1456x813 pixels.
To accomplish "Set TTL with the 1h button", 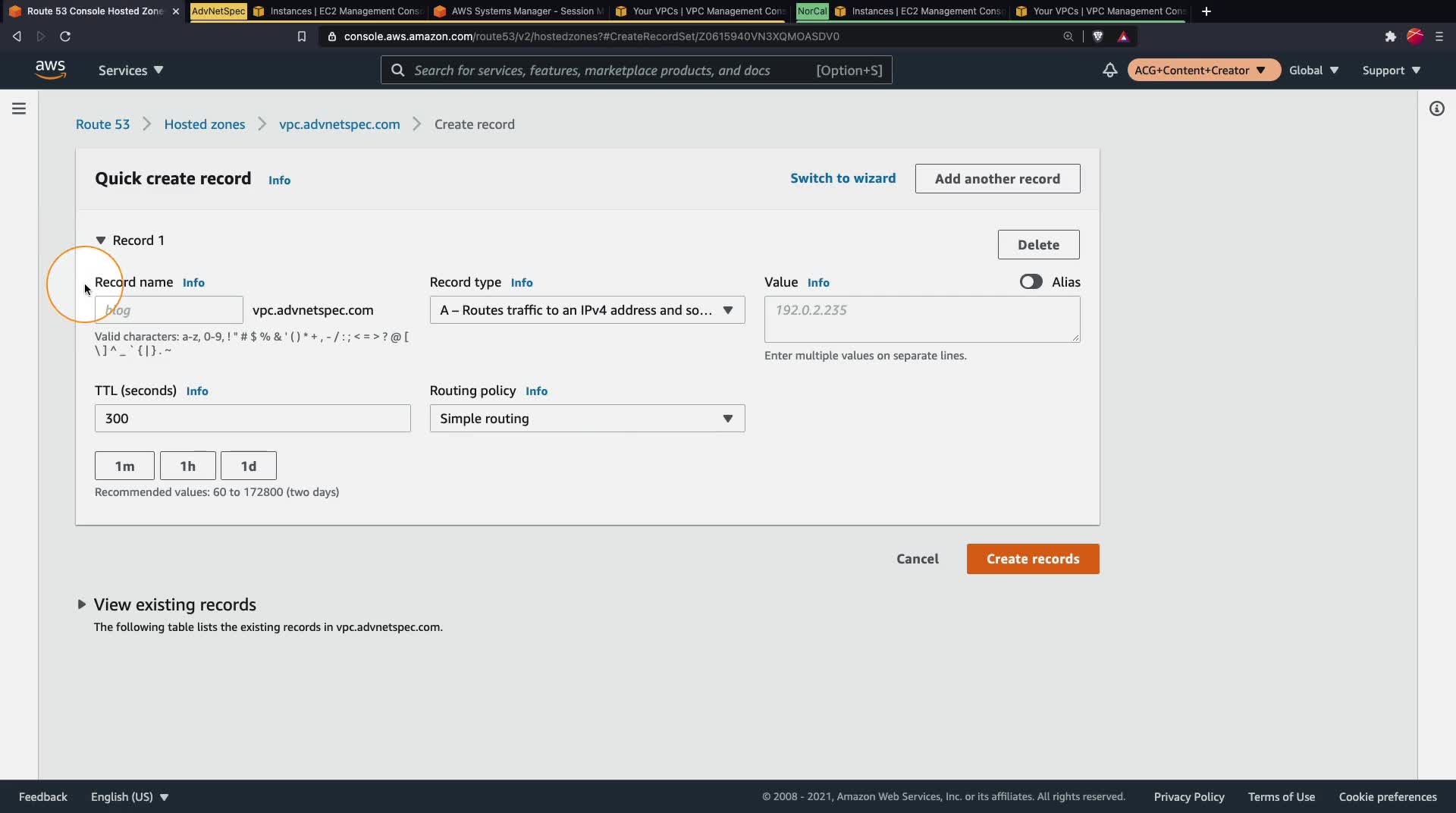I will [188, 466].
